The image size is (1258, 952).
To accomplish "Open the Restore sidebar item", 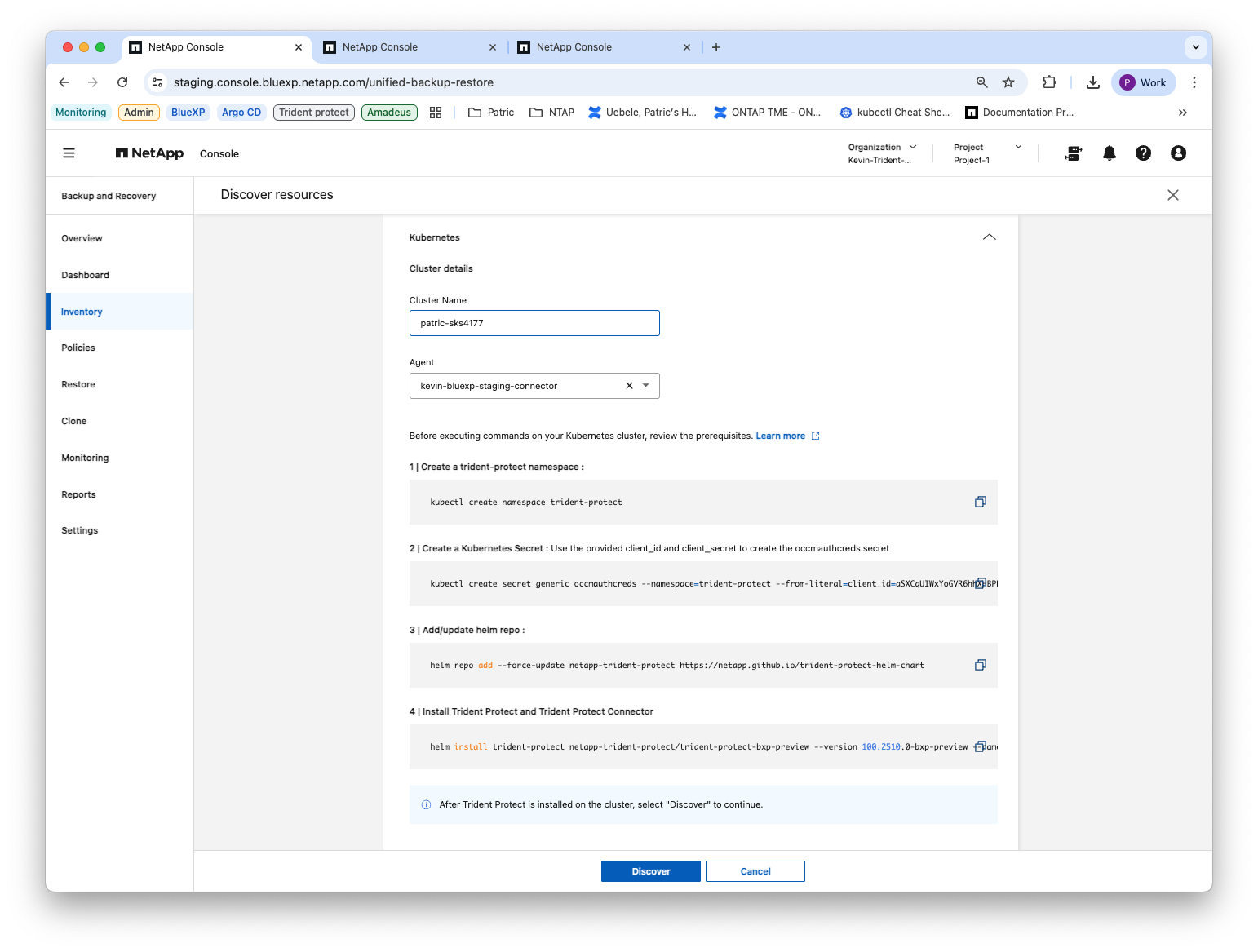I will tap(78, 384).
